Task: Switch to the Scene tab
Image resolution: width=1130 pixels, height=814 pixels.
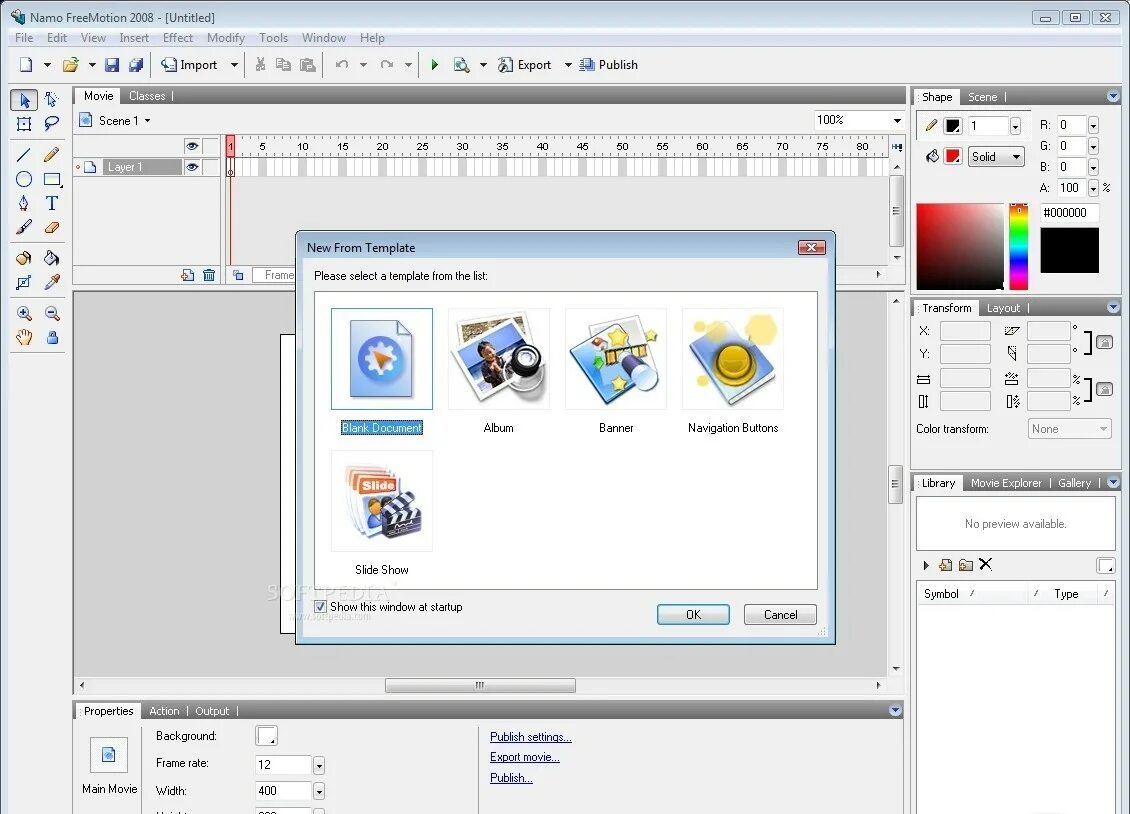Action: click(x=982, y=97)
